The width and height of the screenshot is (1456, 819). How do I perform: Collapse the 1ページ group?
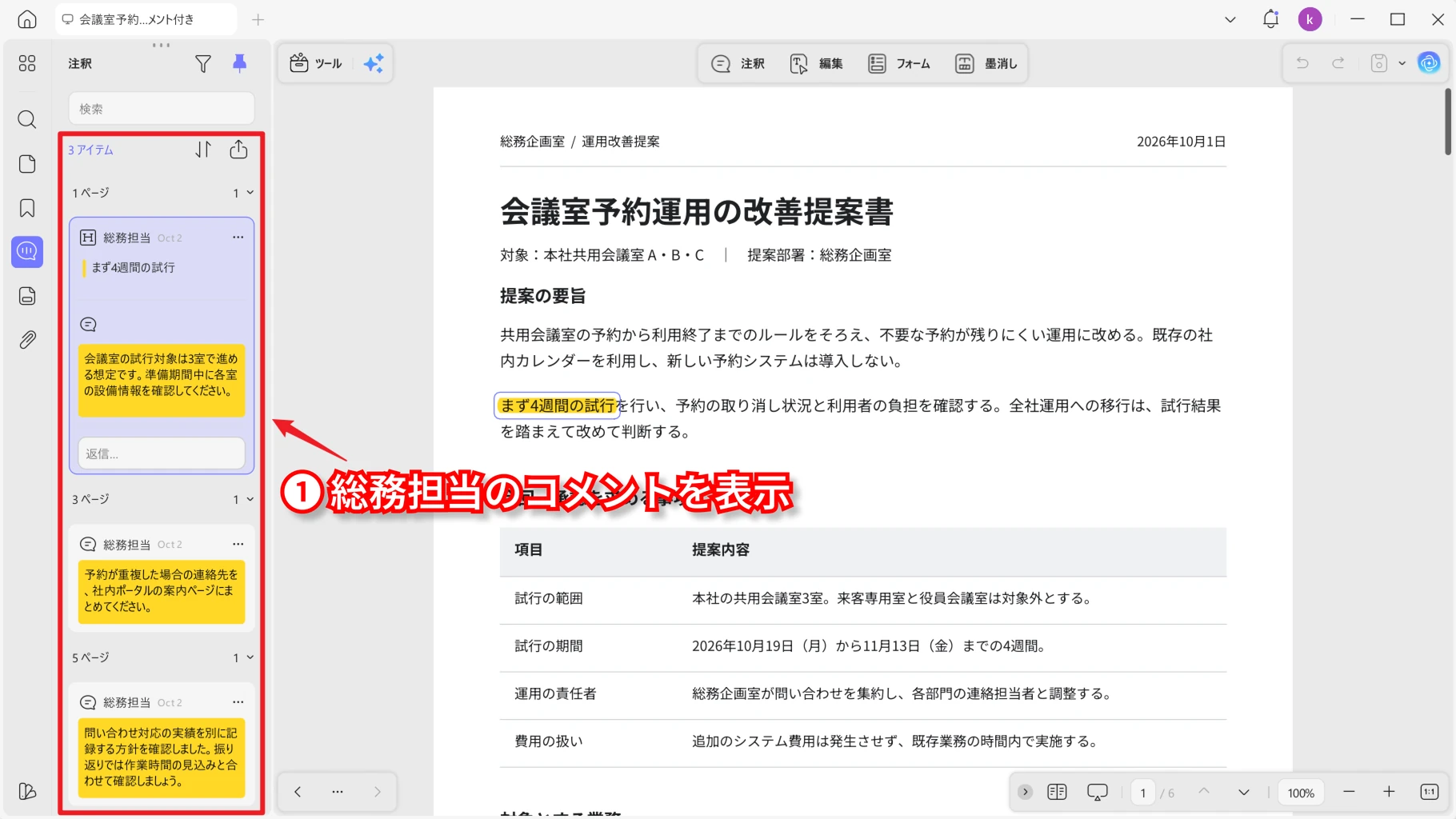pos(250,193)
